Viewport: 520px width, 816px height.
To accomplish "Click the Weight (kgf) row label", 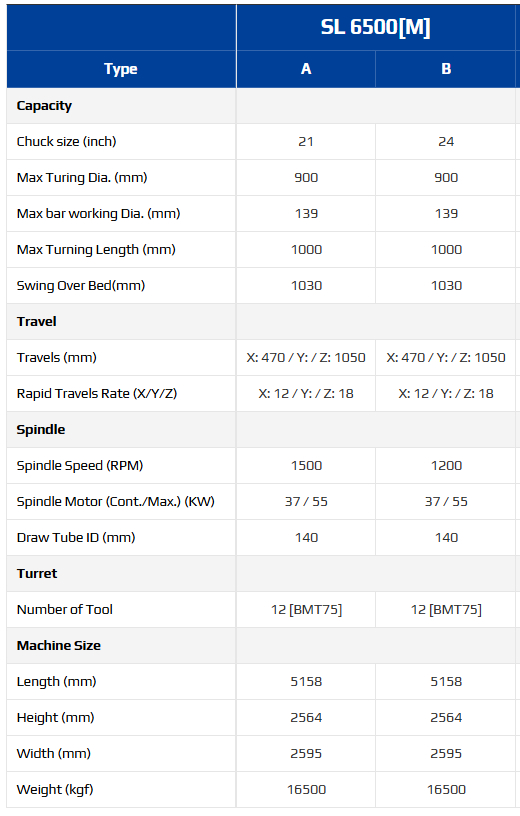I will [x=55, y=789].
